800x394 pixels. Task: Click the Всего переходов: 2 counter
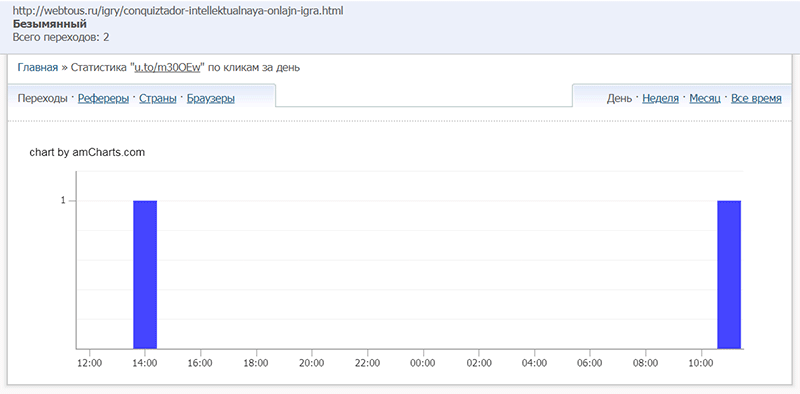[x=61, y=37]
